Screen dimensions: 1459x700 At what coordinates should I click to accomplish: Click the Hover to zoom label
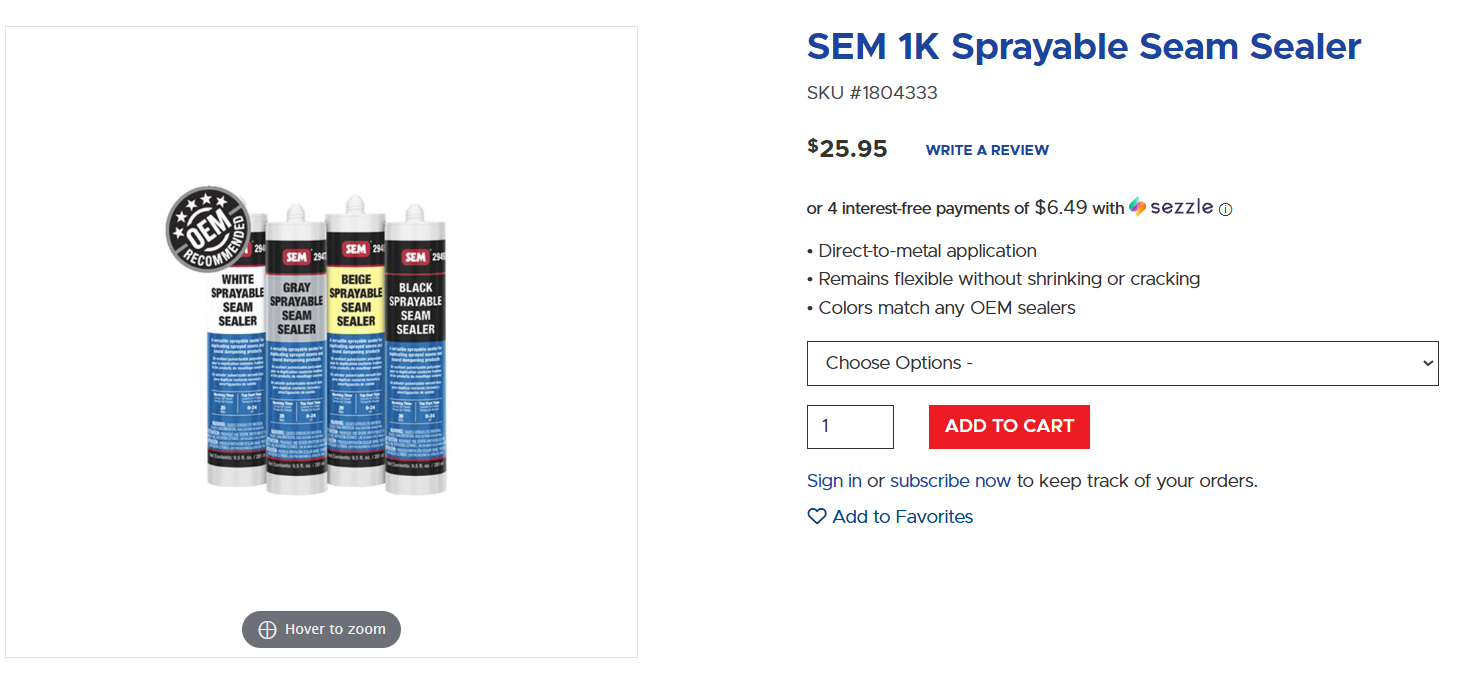click(x=335, y=630)
